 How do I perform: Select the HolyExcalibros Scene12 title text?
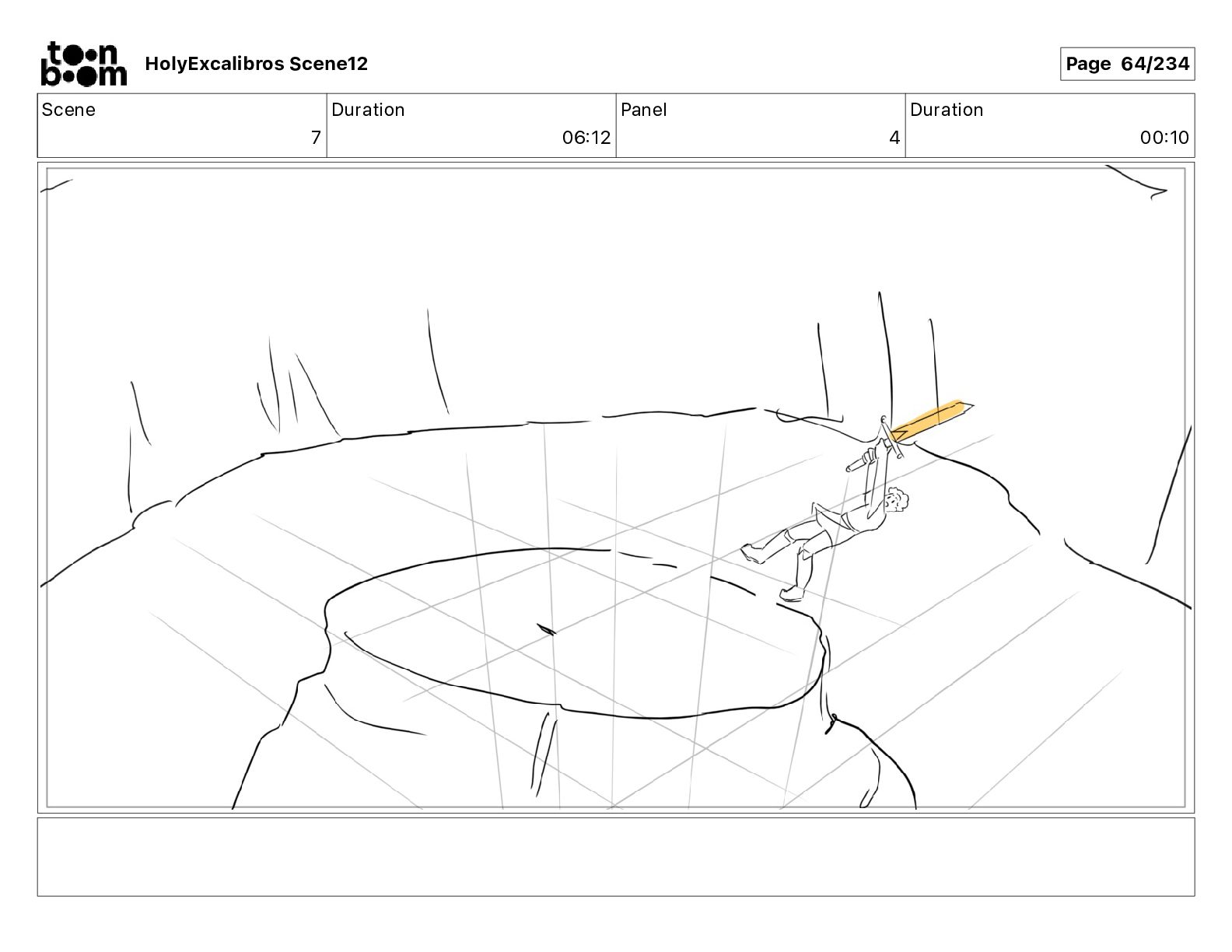[256, 64]
